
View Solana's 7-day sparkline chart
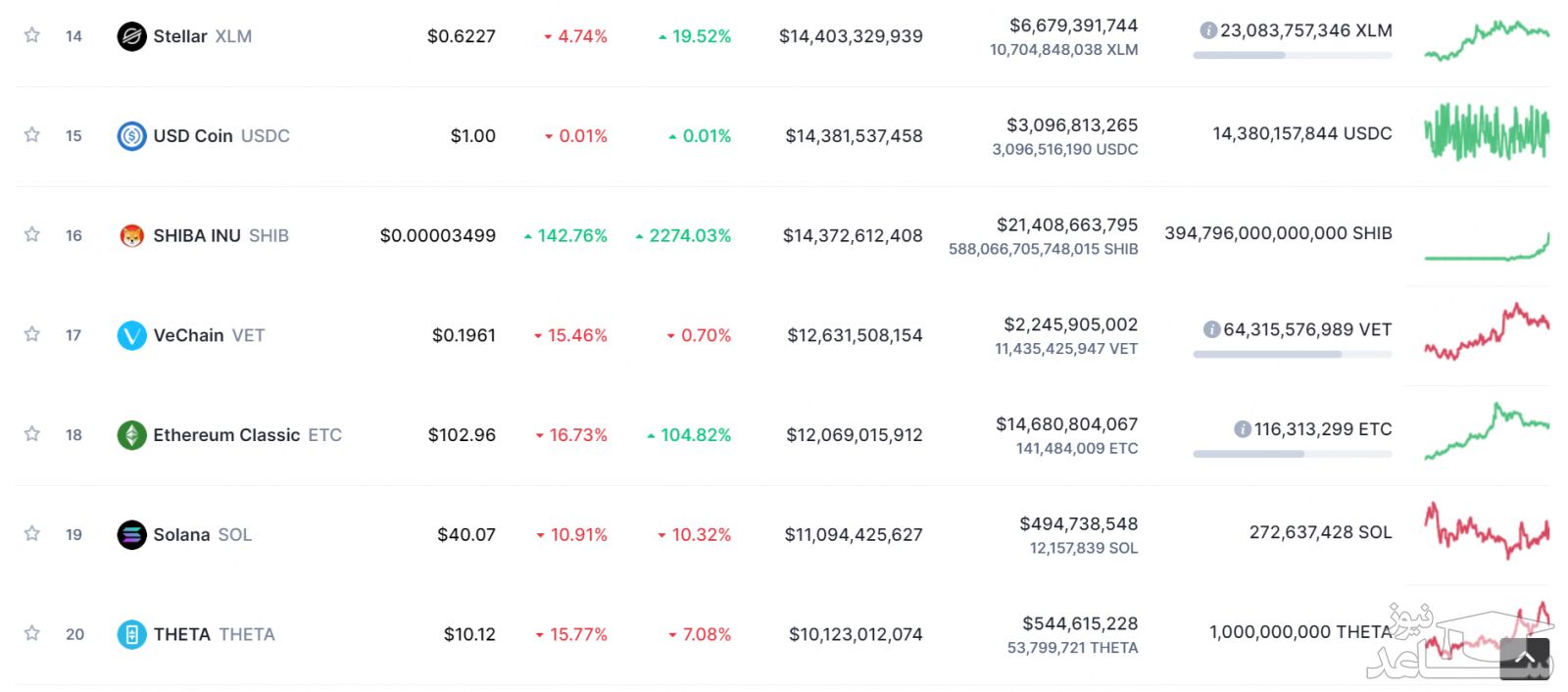tap(1487, 530)
